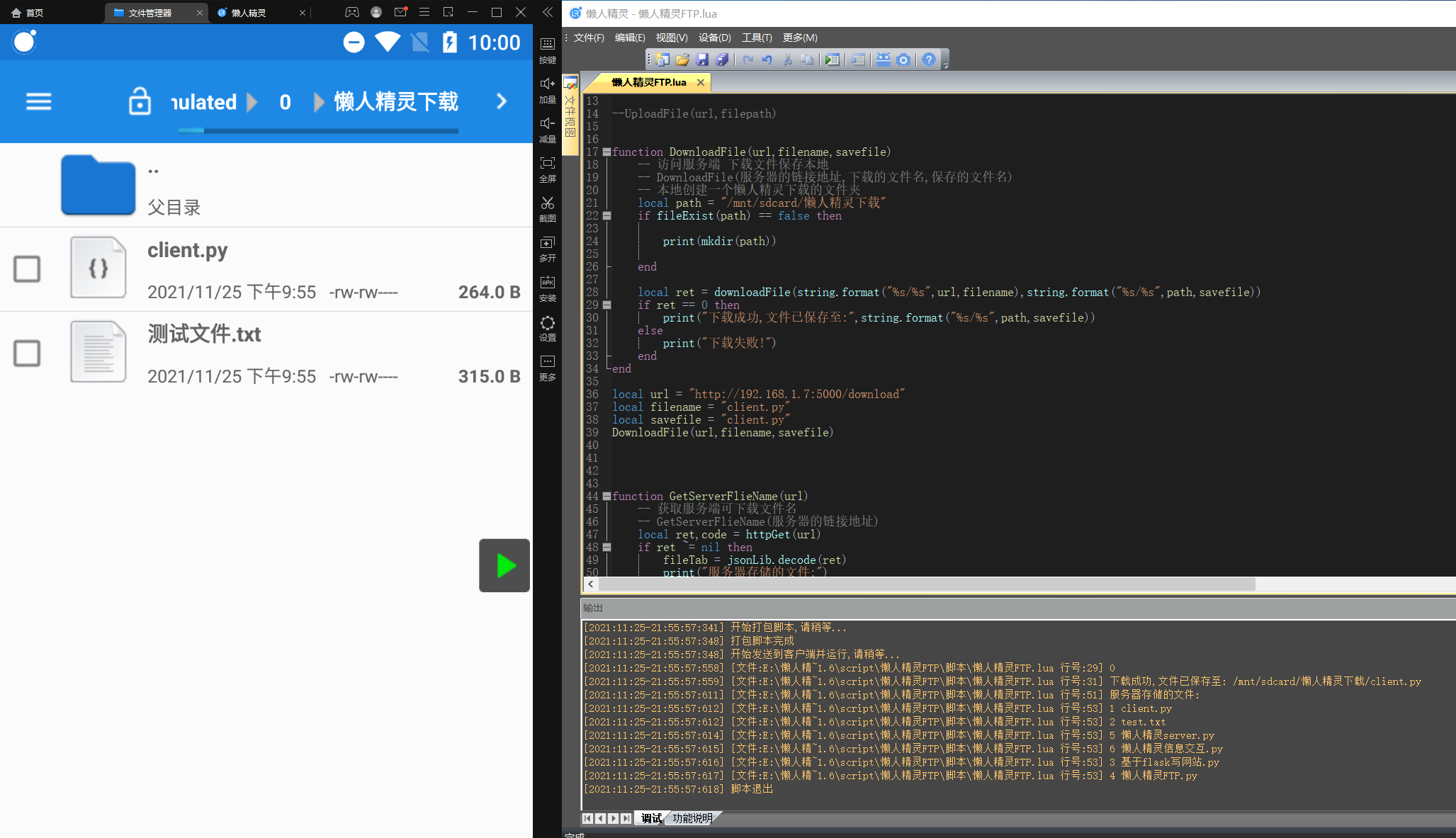Switch to the 懒人精灵 emulator tab

point(248,13)
